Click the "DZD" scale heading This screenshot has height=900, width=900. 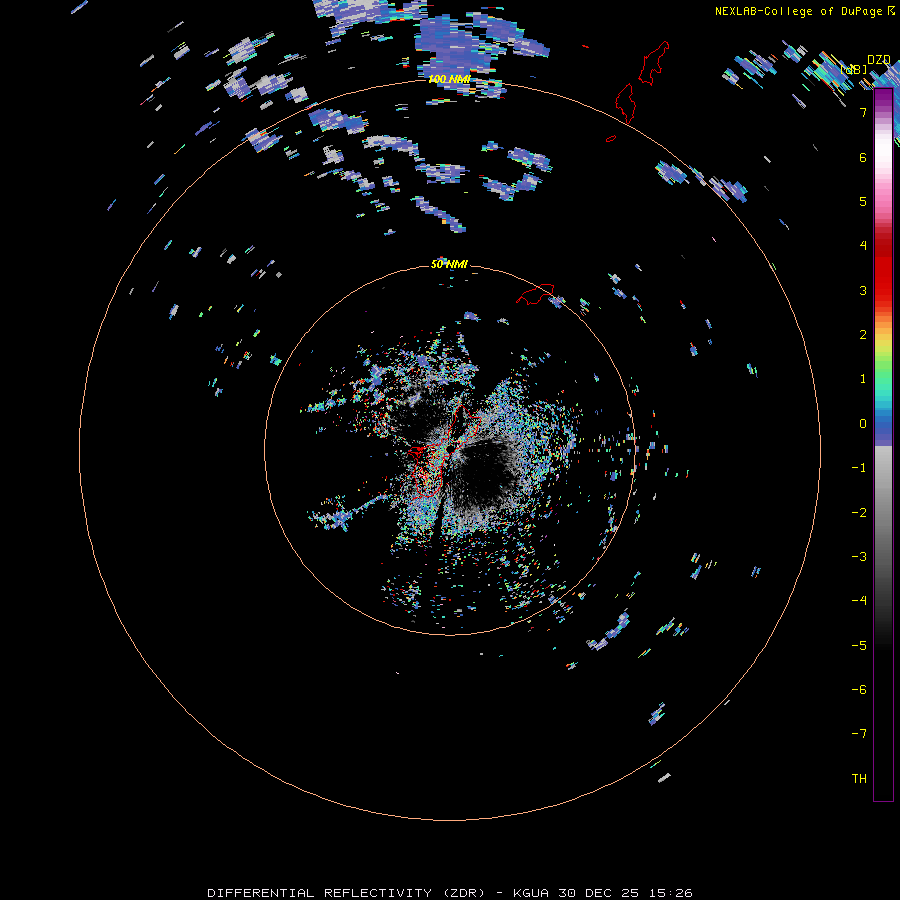(x=878, y=60)
